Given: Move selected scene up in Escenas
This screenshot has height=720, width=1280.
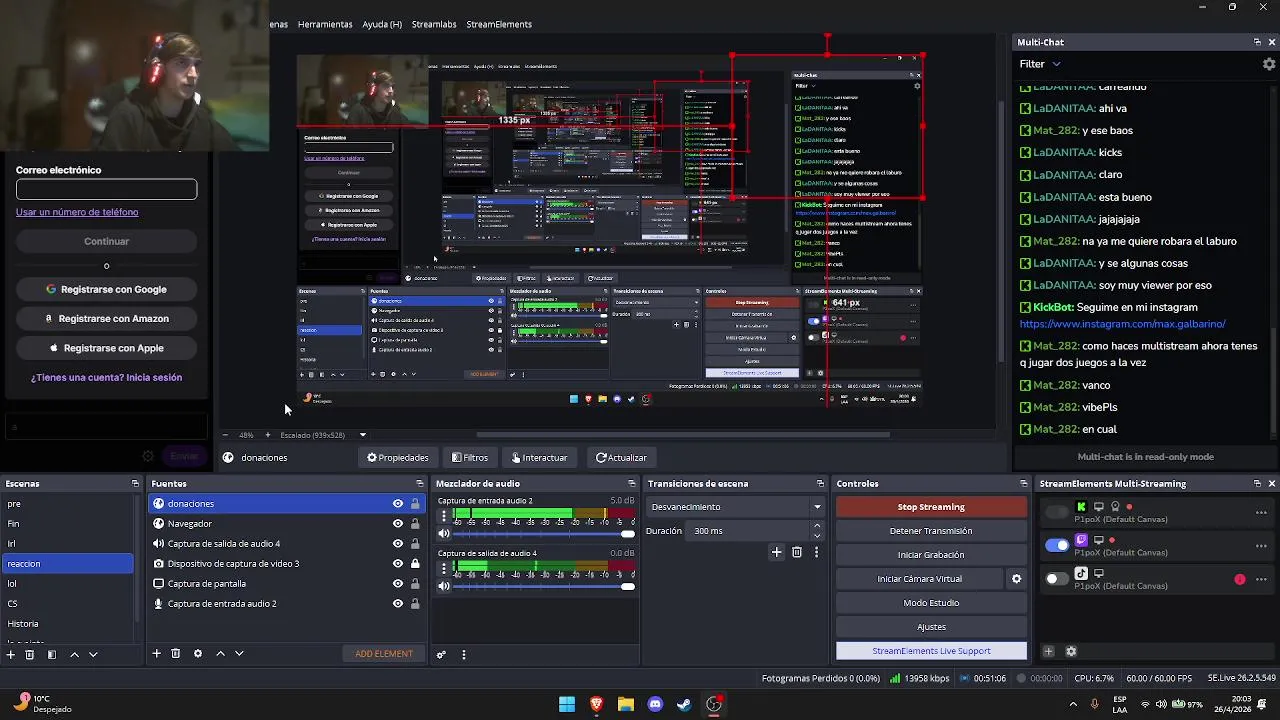Looking at the screenshot, I should (74, 654).
